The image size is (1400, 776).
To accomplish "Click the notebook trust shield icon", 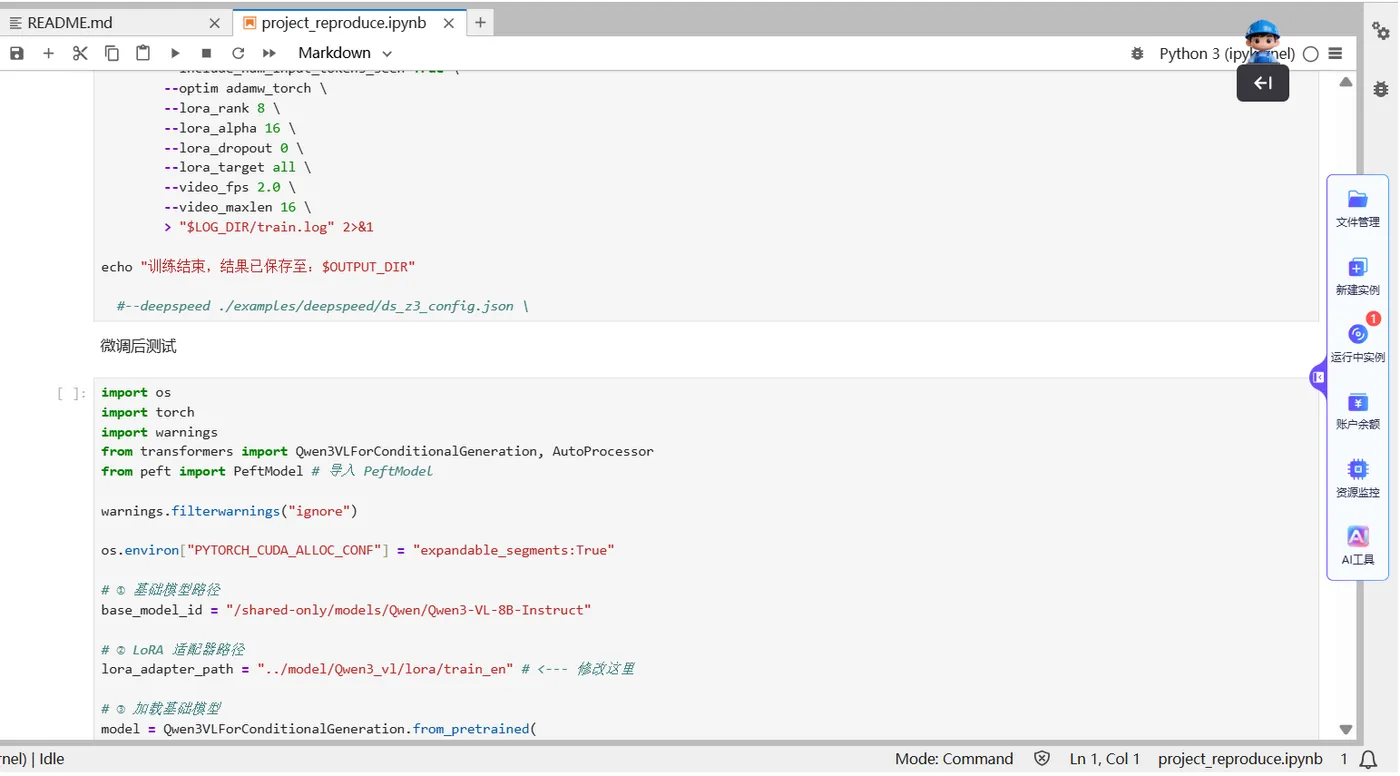I will click(1042, 759).
